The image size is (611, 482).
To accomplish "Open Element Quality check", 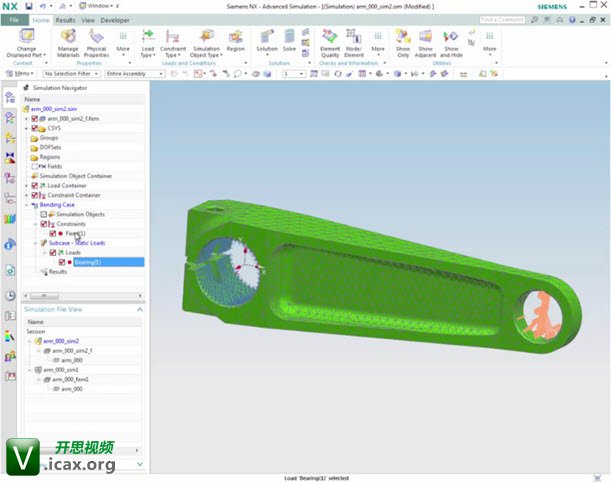I will tap(330, 43).
